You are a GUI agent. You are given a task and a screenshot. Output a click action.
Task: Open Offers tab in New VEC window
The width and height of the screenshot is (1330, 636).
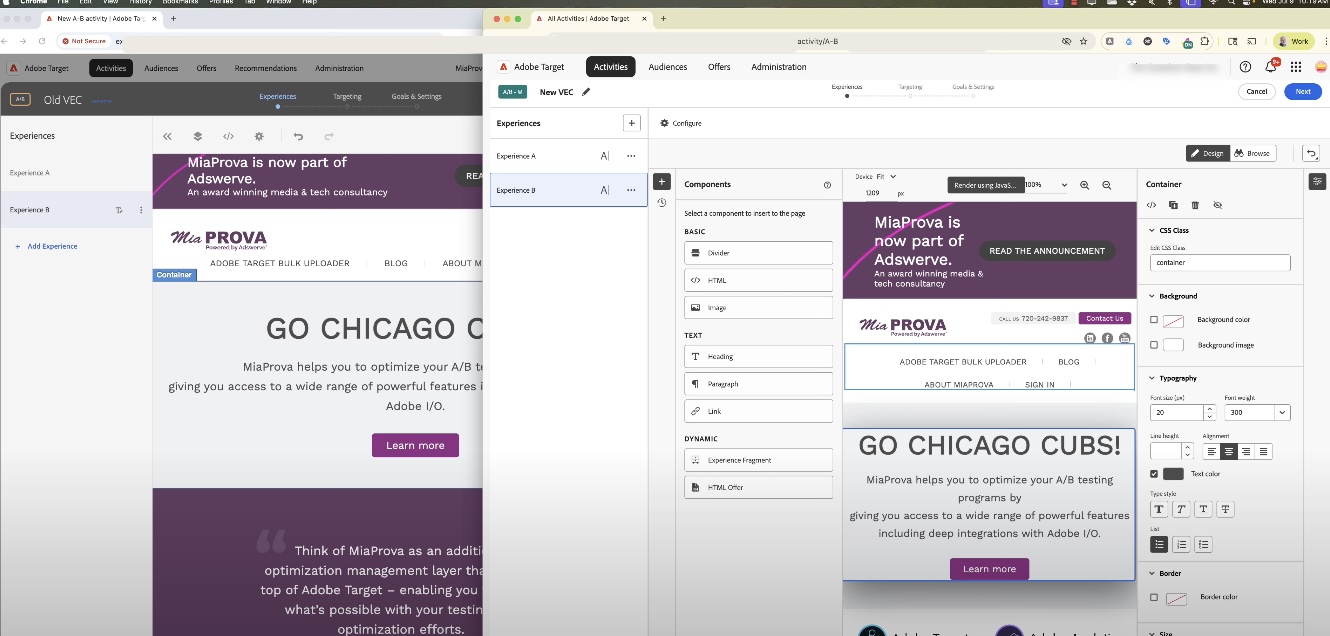(719, 67)
